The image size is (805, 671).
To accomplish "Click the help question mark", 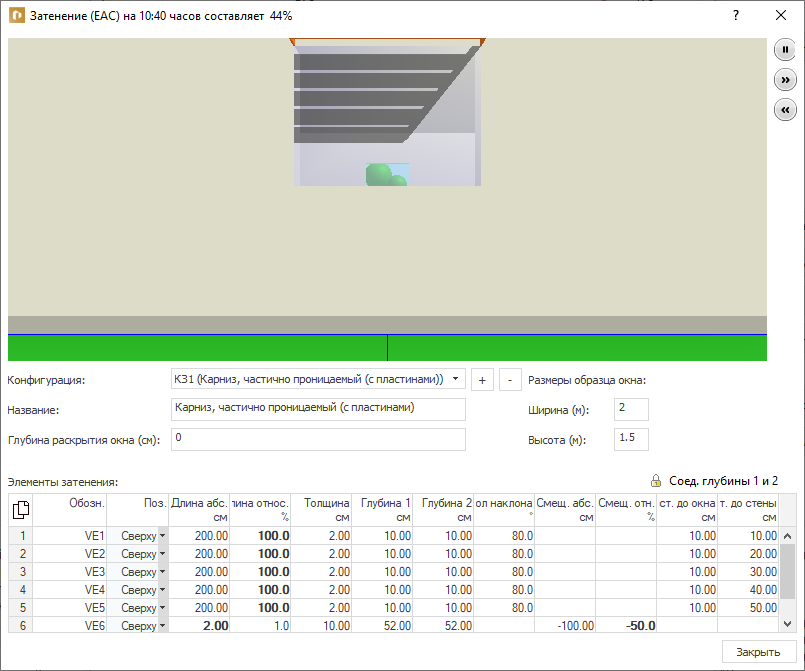I will point(736,15).
